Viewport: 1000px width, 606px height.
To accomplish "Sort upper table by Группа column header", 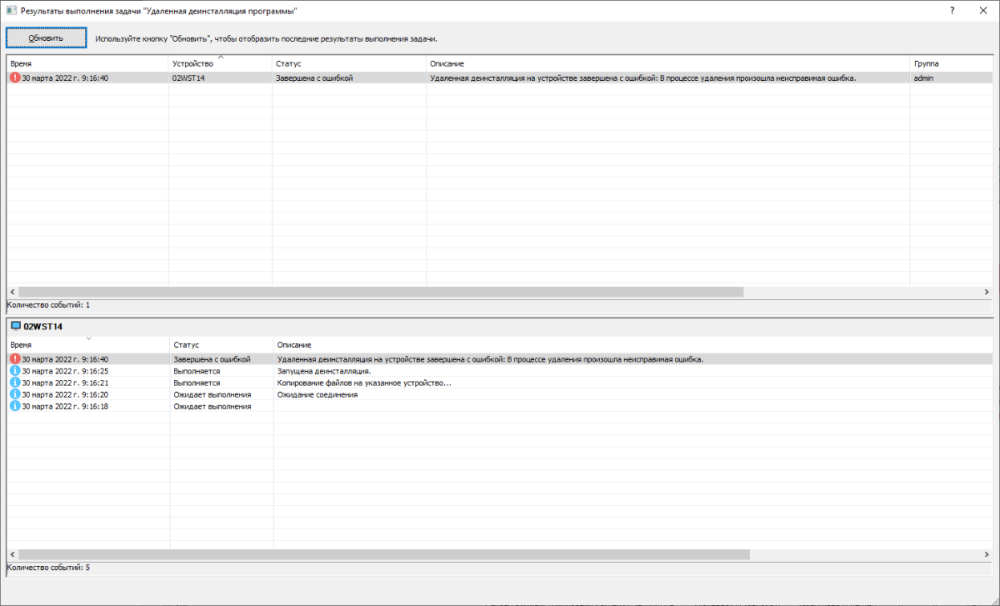I will (x=952, y=63).
